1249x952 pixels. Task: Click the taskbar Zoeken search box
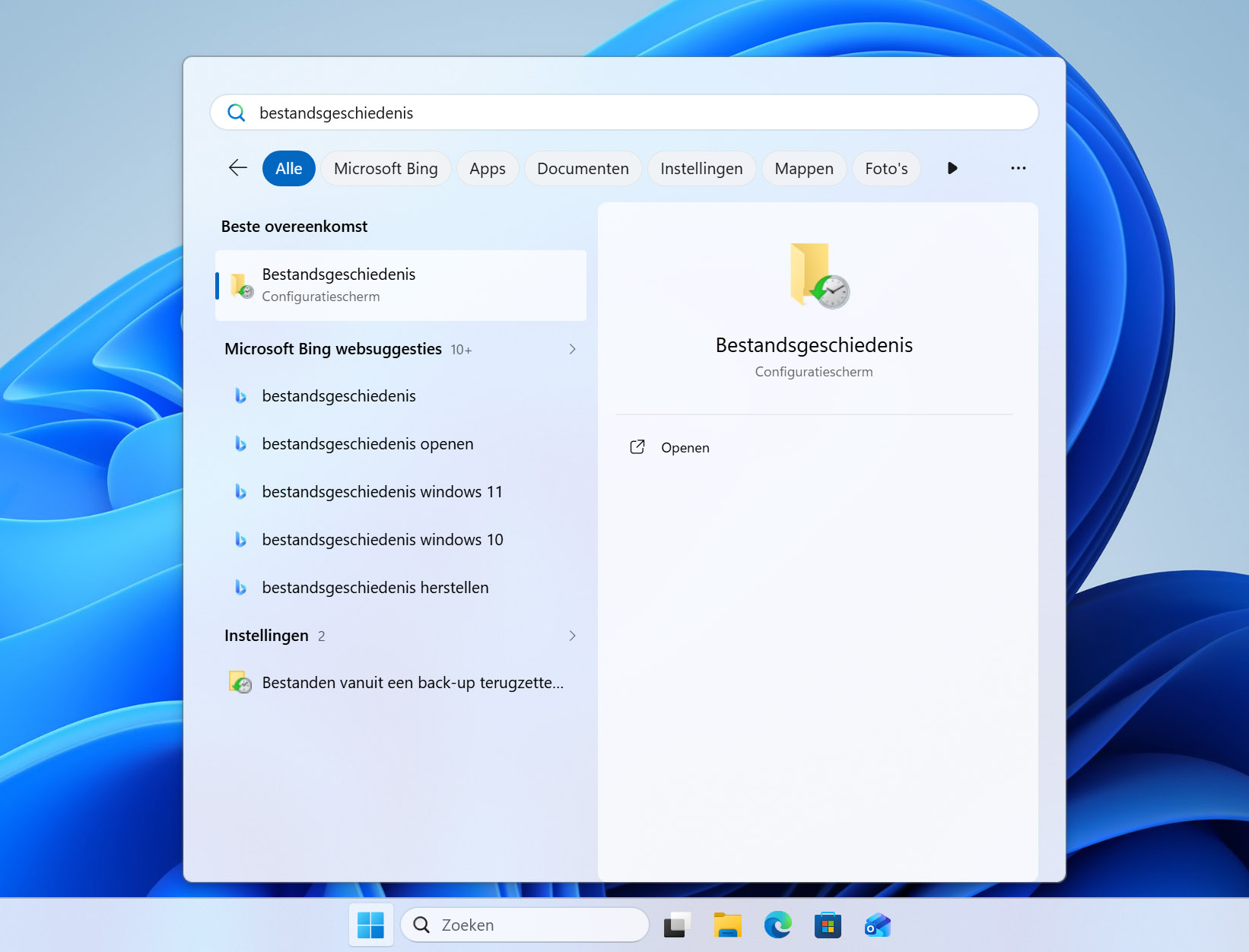coord(524,925)
